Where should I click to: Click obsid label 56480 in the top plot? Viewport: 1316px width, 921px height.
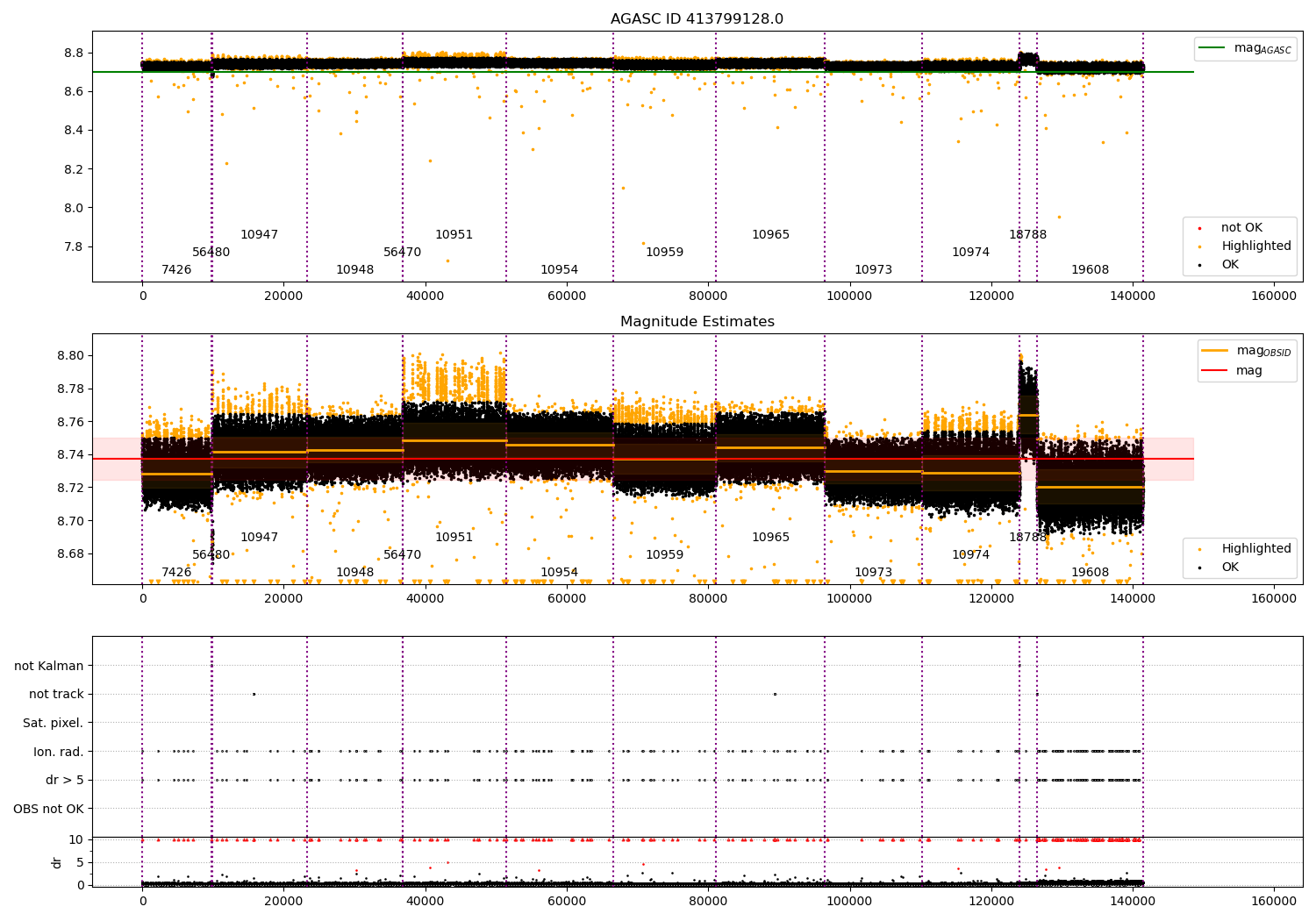click(x=211, y=252)
